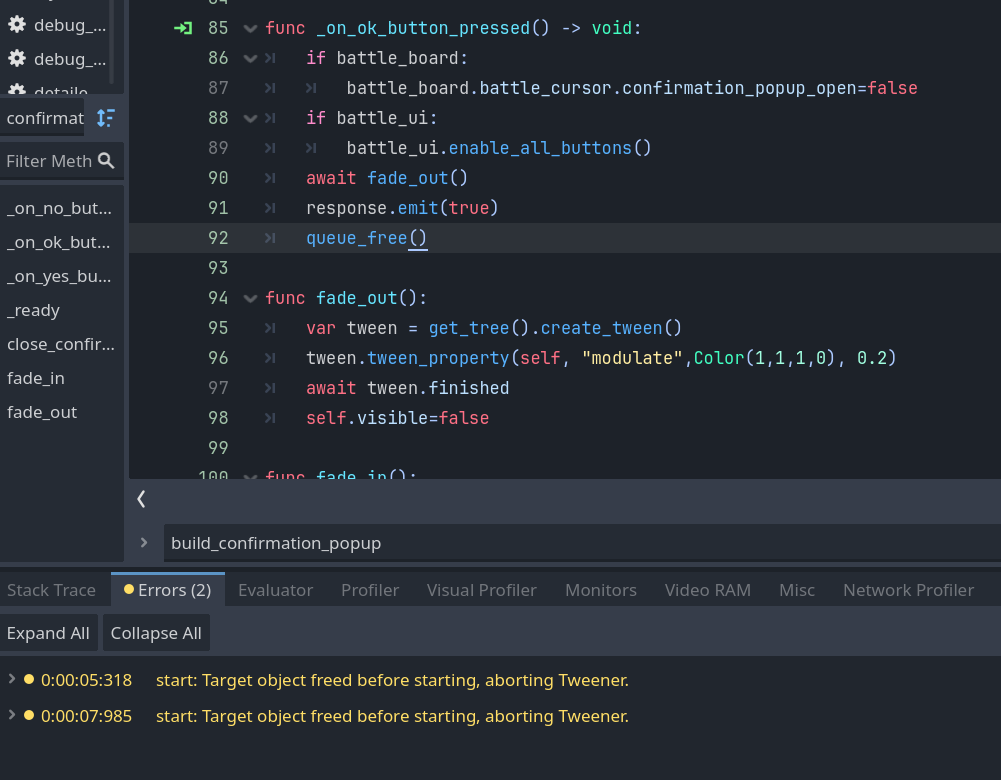Screen dimensions: 1001x780
Task: Jump to fade_in in the methods list
Action: (x=35, y=378)
